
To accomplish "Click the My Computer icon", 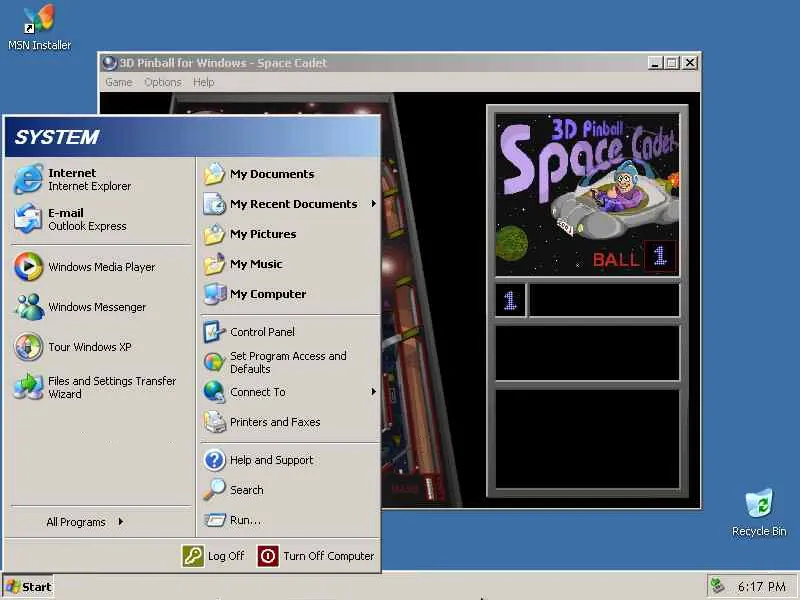I will [x=214, y=294].
